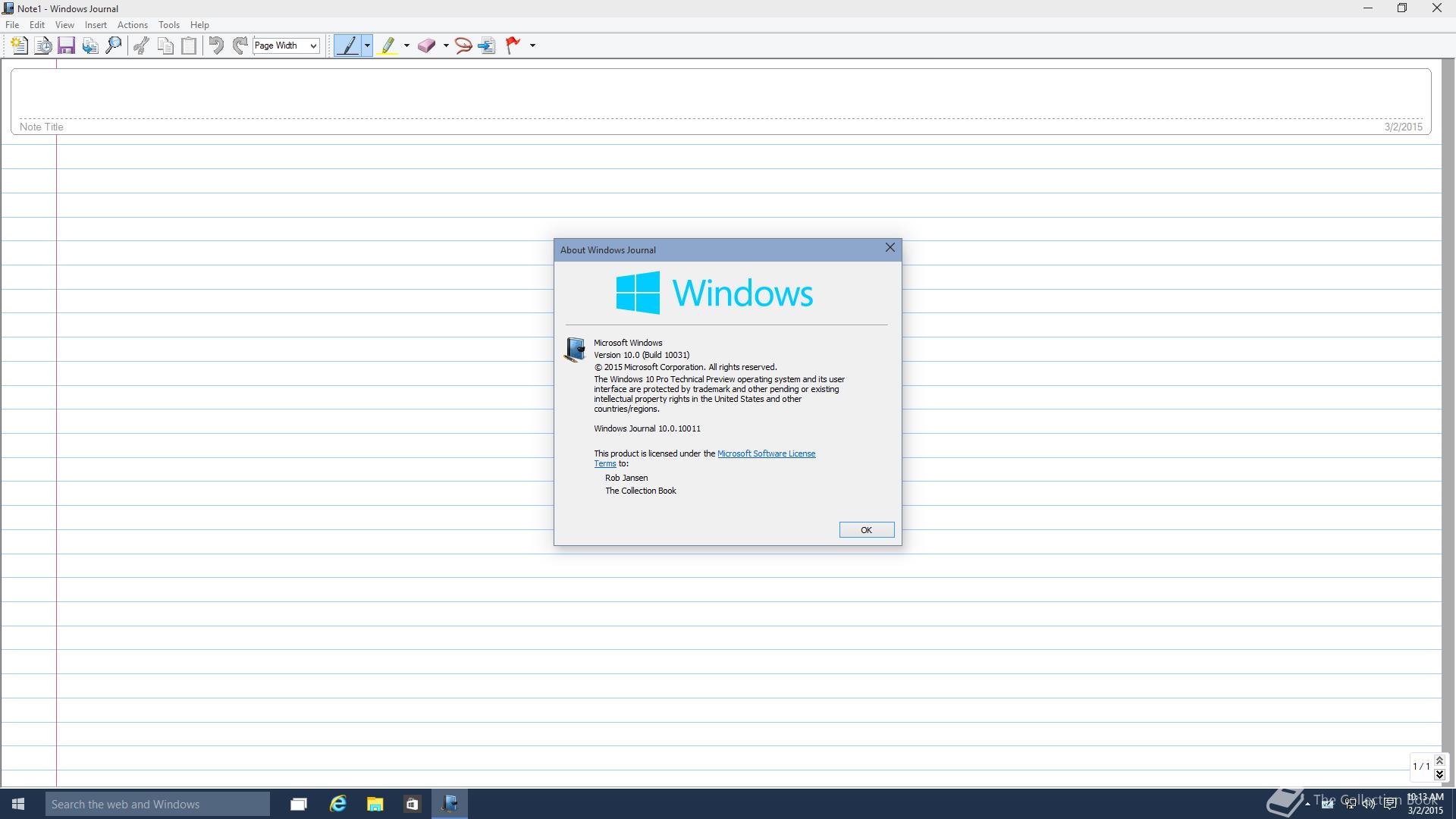Click the "Windows Journal 10.0.10011" version text

647,428
